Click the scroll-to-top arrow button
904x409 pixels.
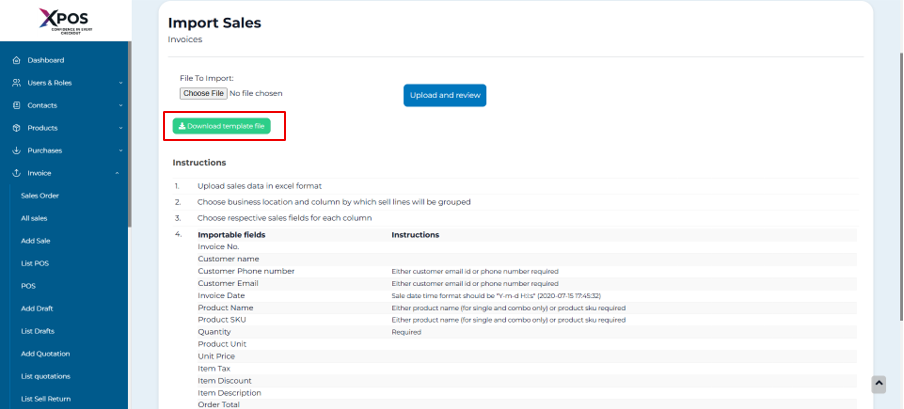879,384
